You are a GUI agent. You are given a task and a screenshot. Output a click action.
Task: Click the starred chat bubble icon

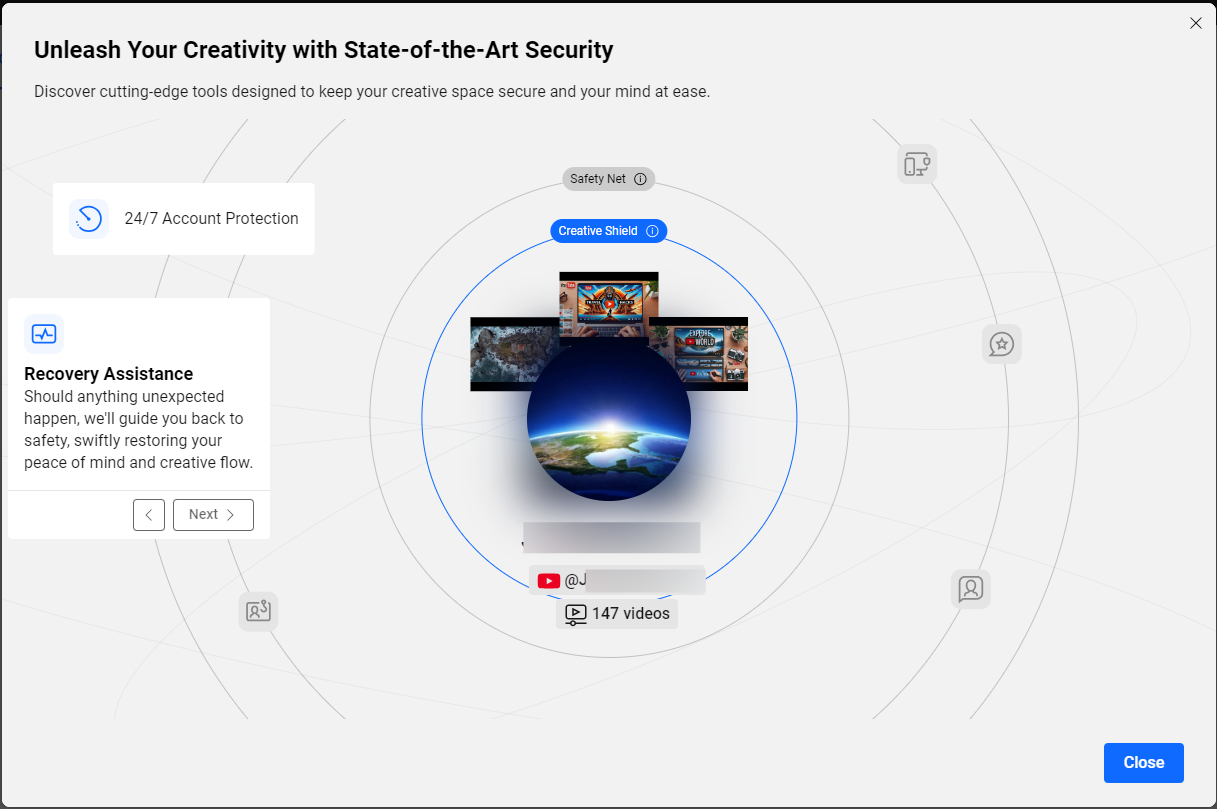click(1001, 344)
